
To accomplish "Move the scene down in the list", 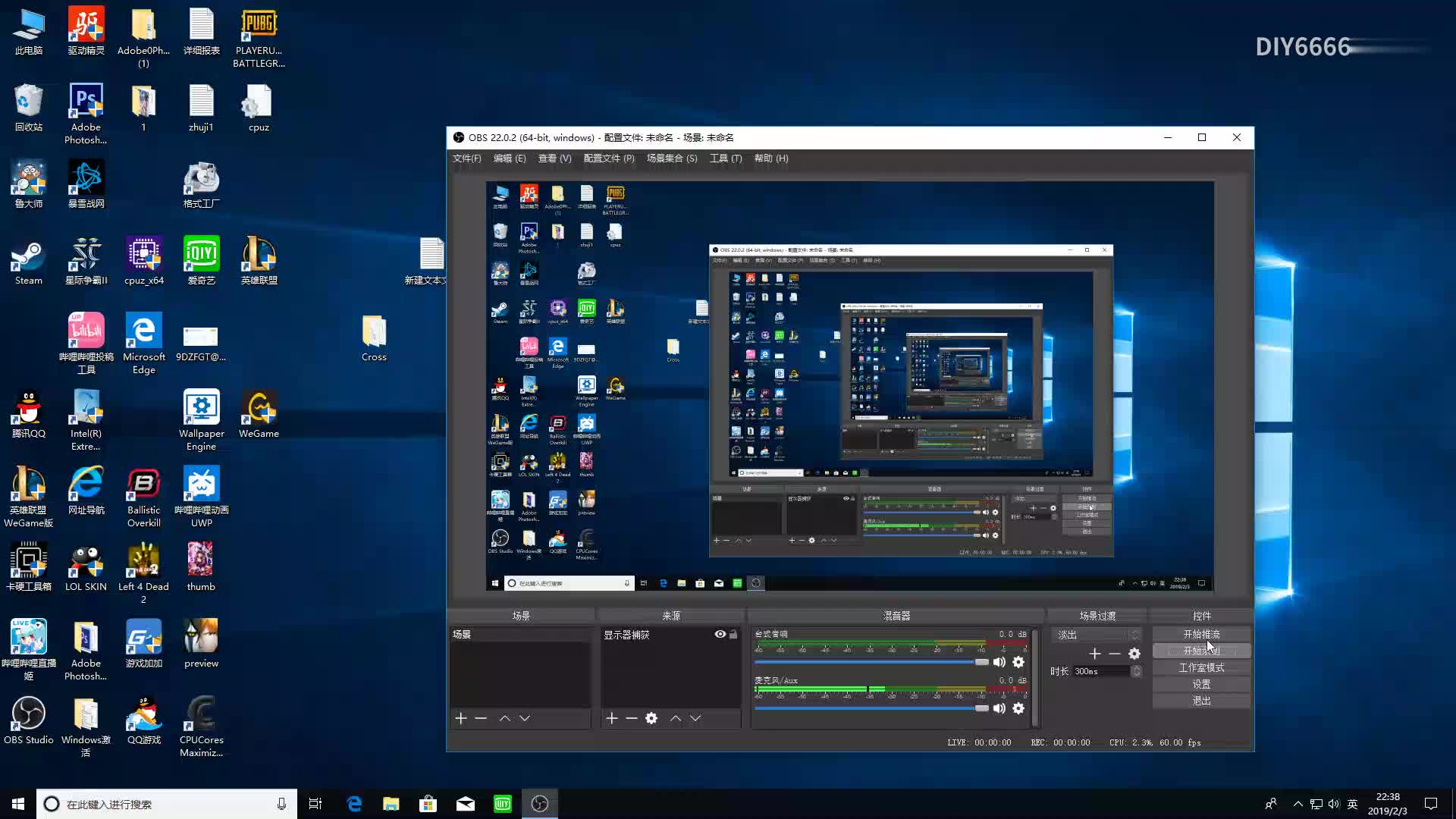I will (x=525, y=718).
